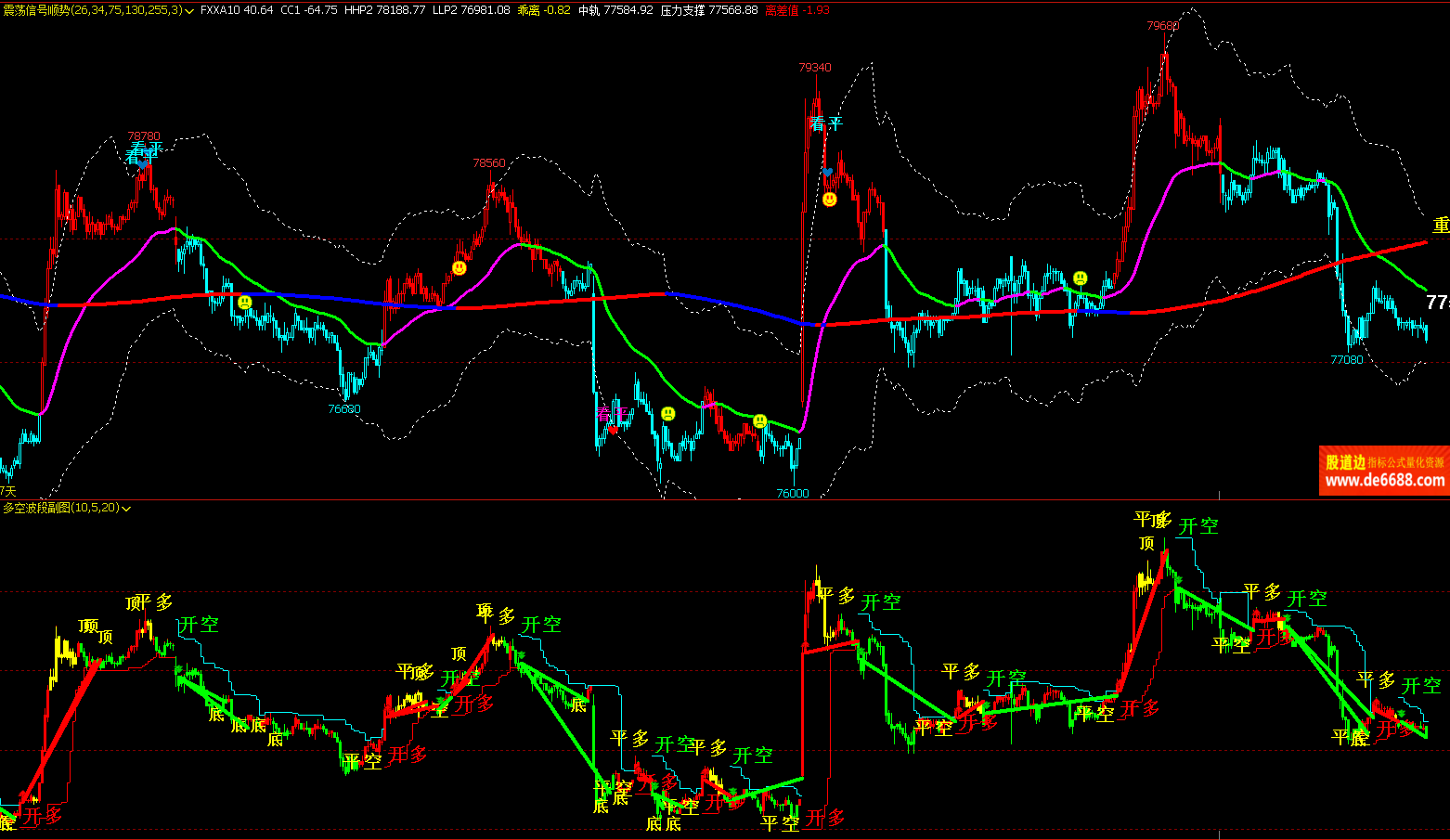Click yellow face icon on blue average line
The width and height of the screenshot is (1450, 840).
tap(245, 302)
